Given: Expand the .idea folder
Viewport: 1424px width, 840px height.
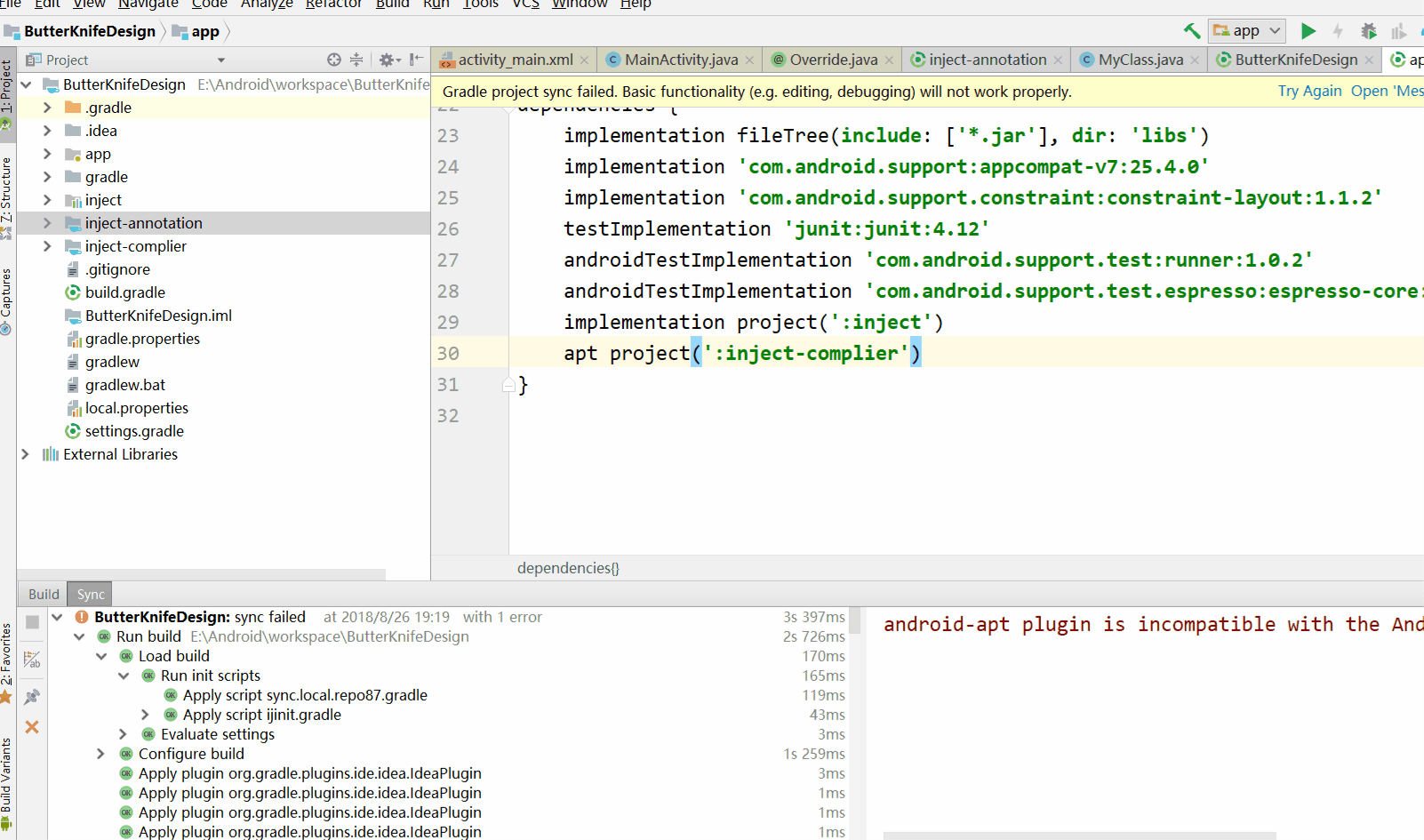Looking at the screenshot, I should coord(47,131).
